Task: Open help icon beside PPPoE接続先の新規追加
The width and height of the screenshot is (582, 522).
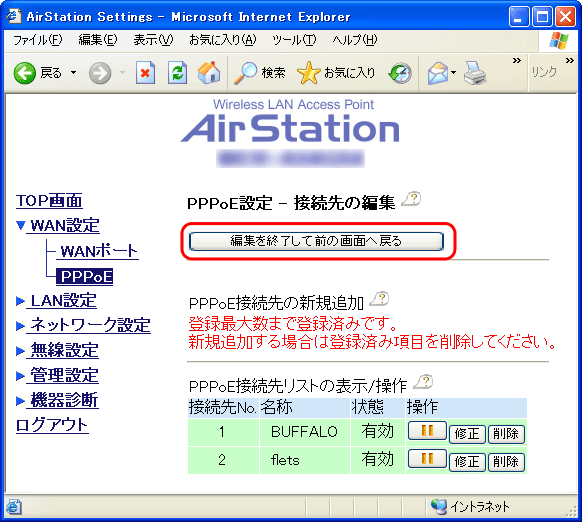Action: [x=380, y=299]
